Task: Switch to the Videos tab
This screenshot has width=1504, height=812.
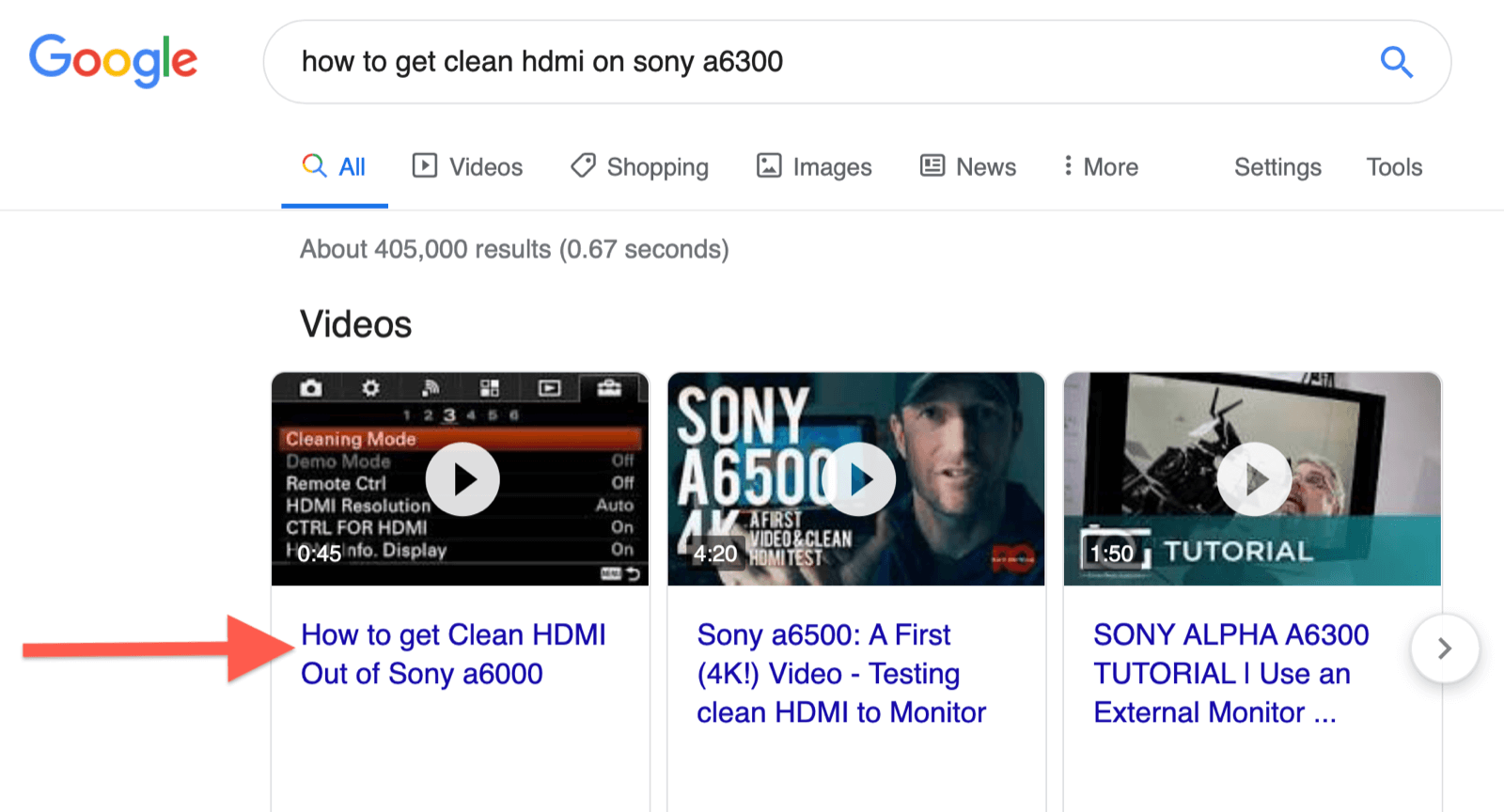Action: tap(467, 166)
